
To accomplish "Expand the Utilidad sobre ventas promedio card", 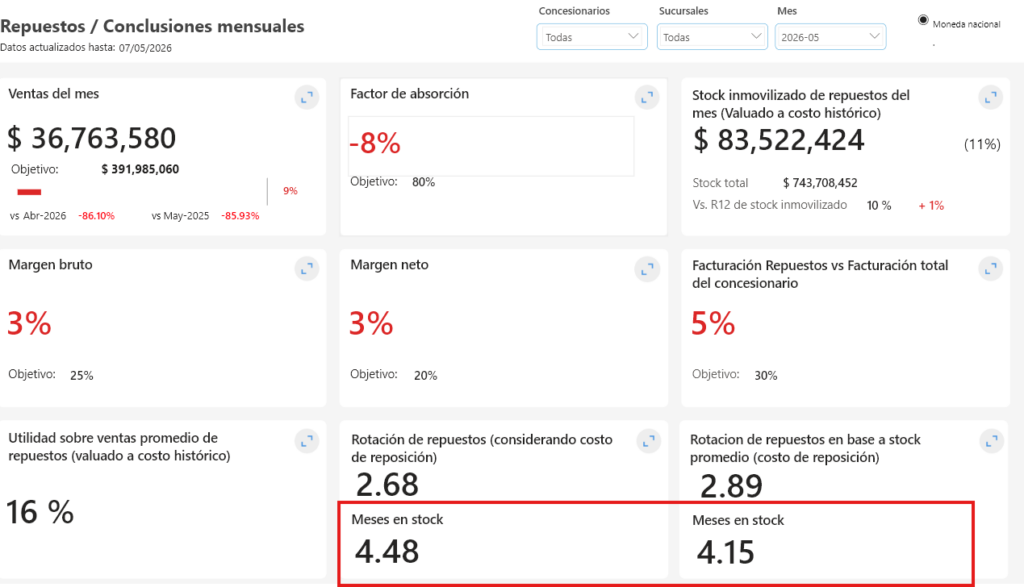I will pyautogui.click(x=306, y=441).
